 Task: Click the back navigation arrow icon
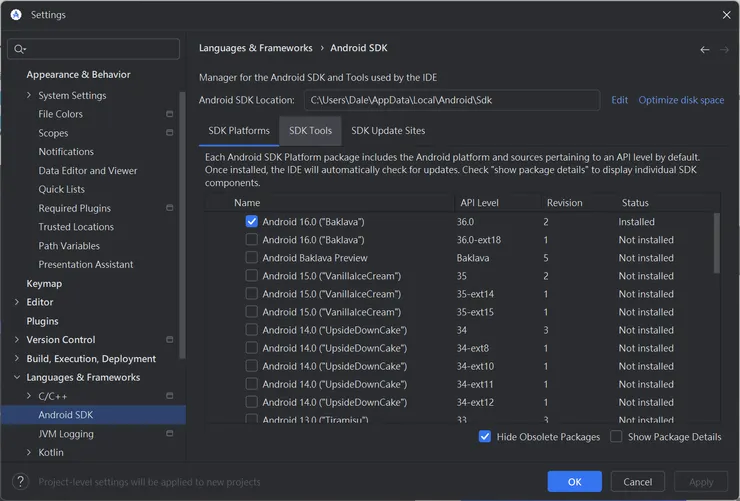pyautogui.click(x=705, y=49)
